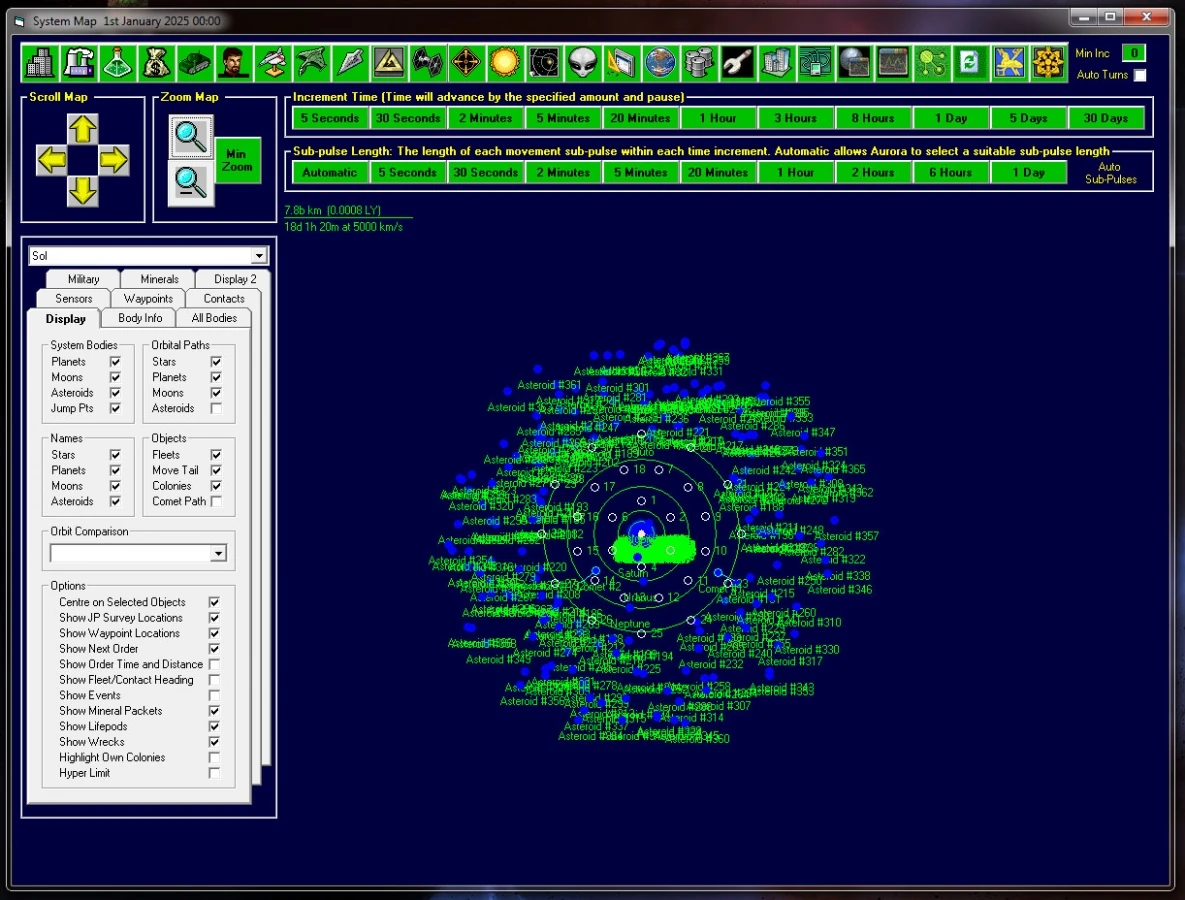Click the planet with monitor icon
The height and width of the screenshot is (900, 1185).
click(x=854, y=63)
